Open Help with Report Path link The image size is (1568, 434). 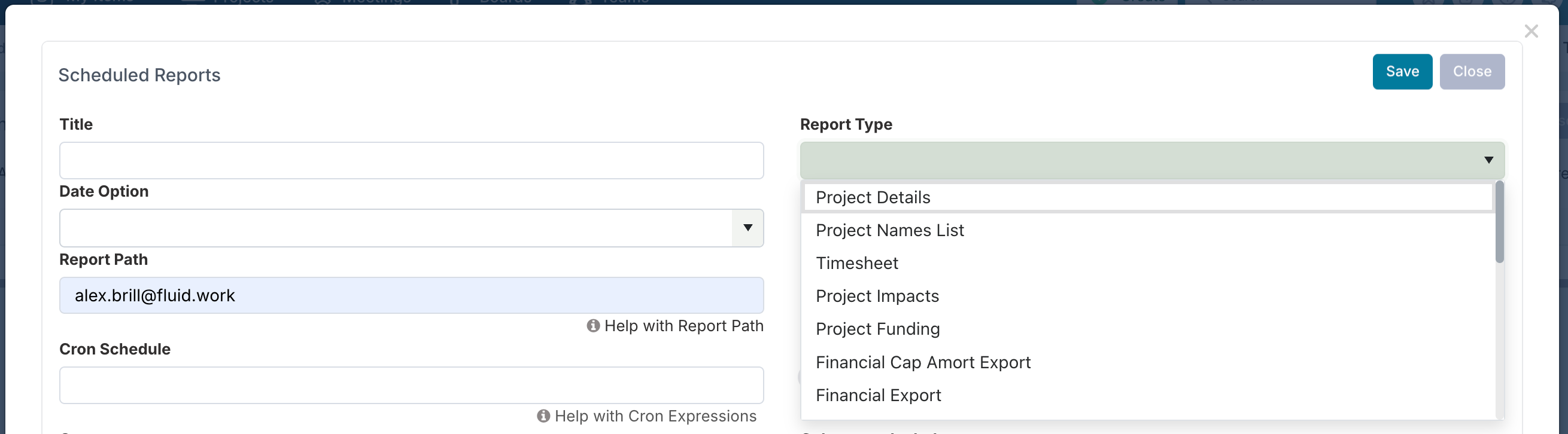pos(683,326)
